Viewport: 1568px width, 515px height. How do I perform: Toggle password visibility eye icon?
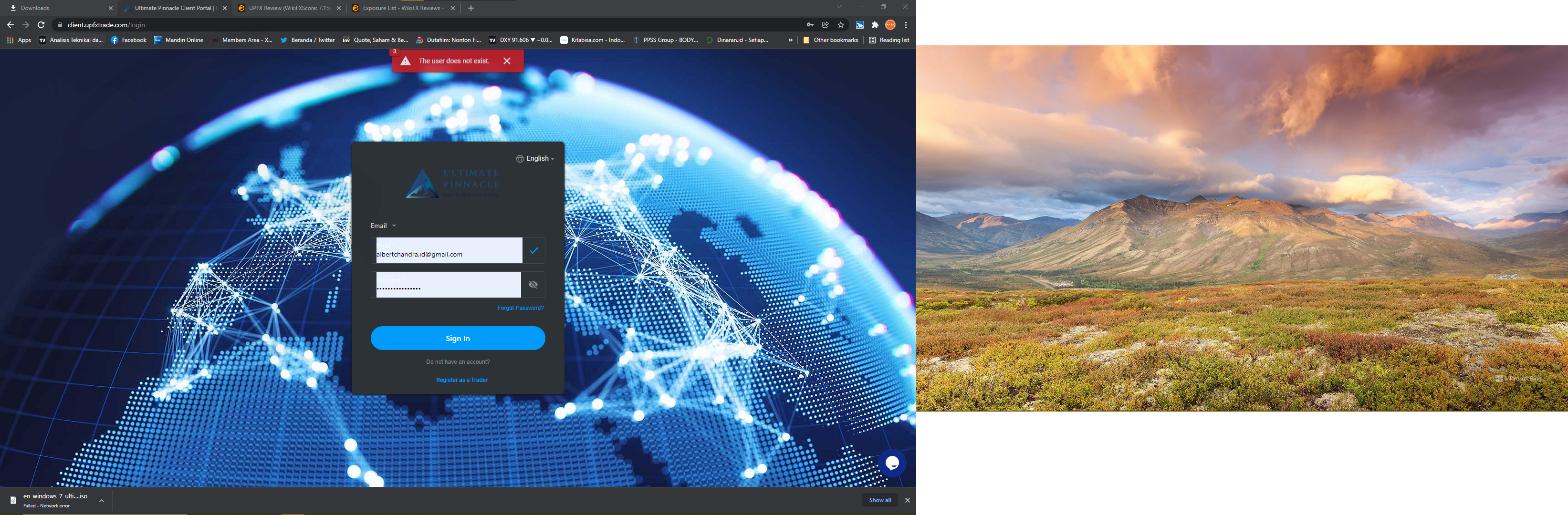click(533, 285)
